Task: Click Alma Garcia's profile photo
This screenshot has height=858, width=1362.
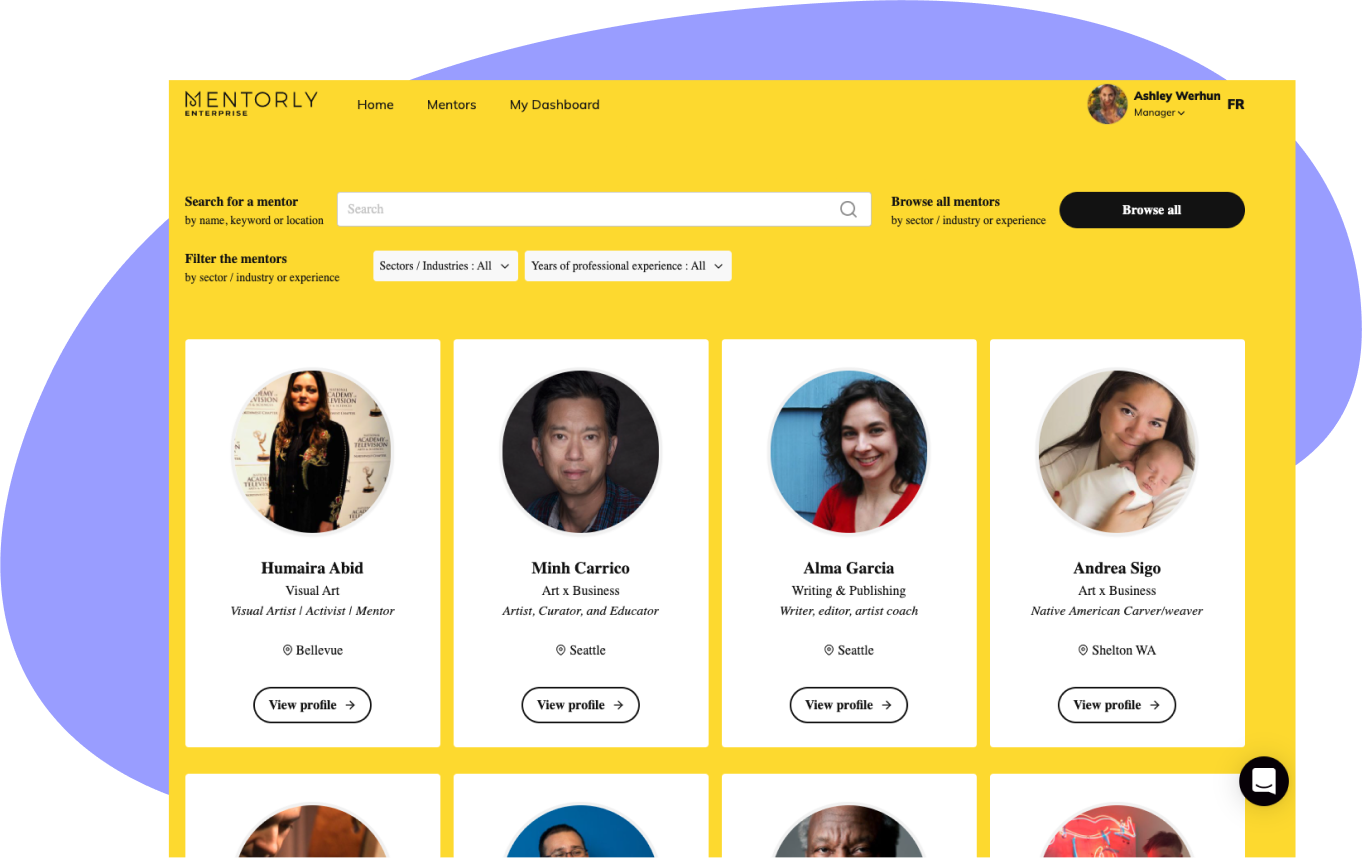Action: coord(848,452)
